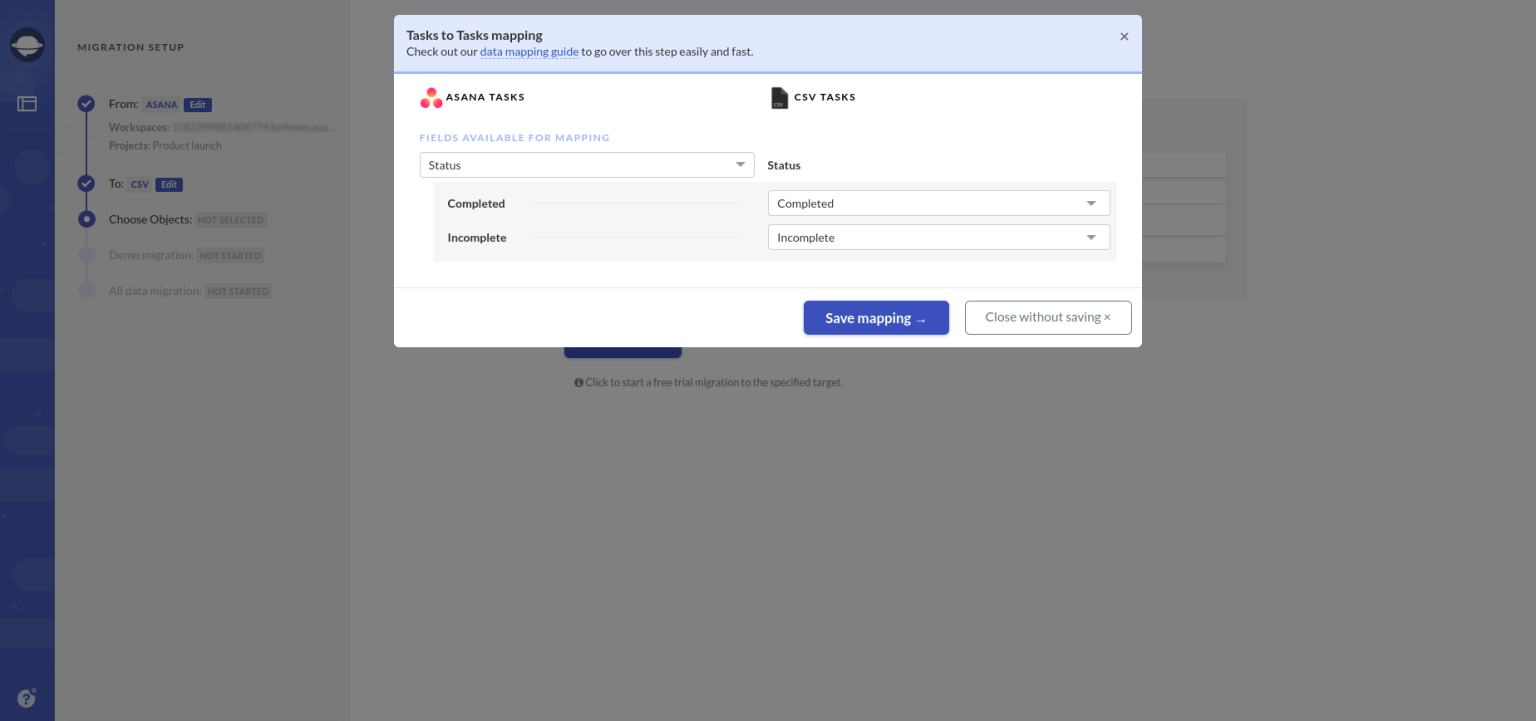Click the Asana logo icon
1536x721 pixels.
pos(431,98)
